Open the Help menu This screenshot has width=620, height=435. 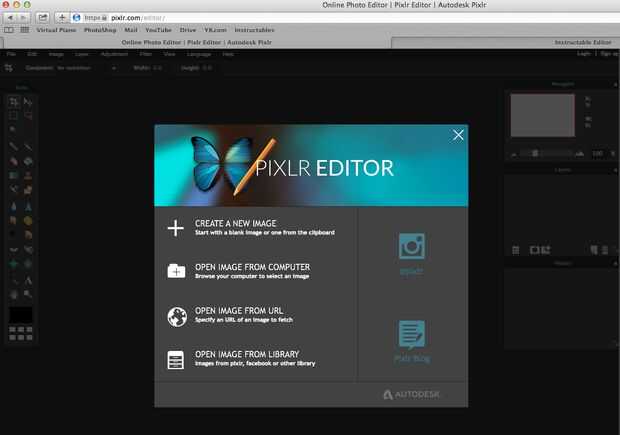[228, 54]
